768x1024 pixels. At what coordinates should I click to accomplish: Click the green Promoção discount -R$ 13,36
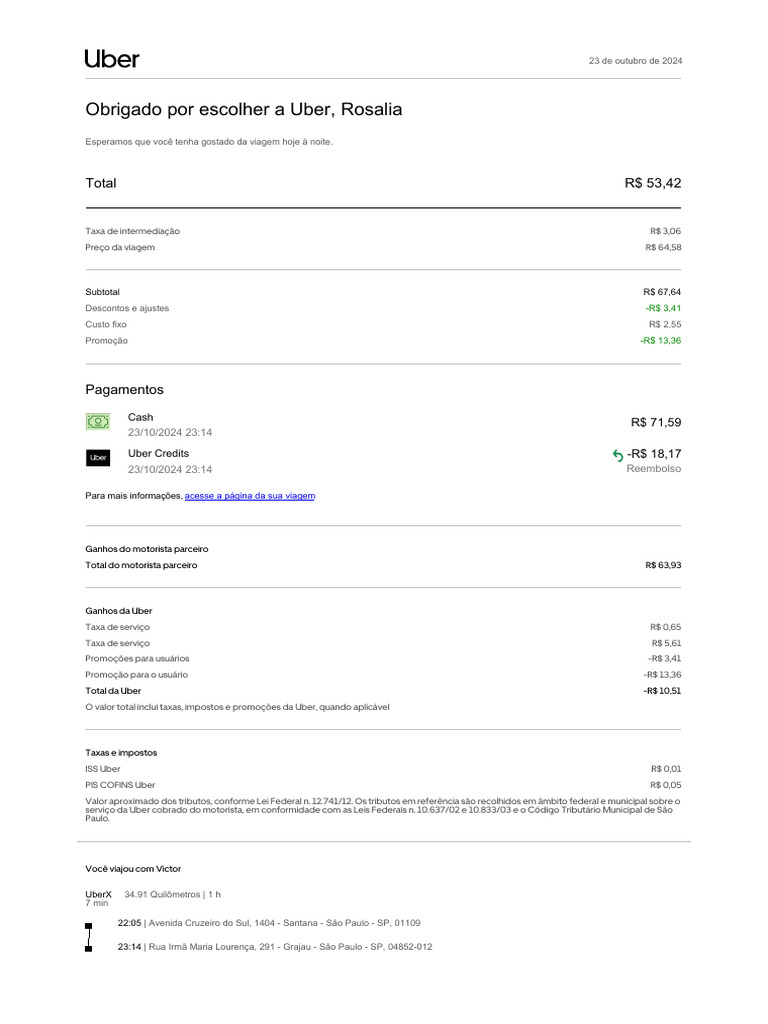pos(661,341)
